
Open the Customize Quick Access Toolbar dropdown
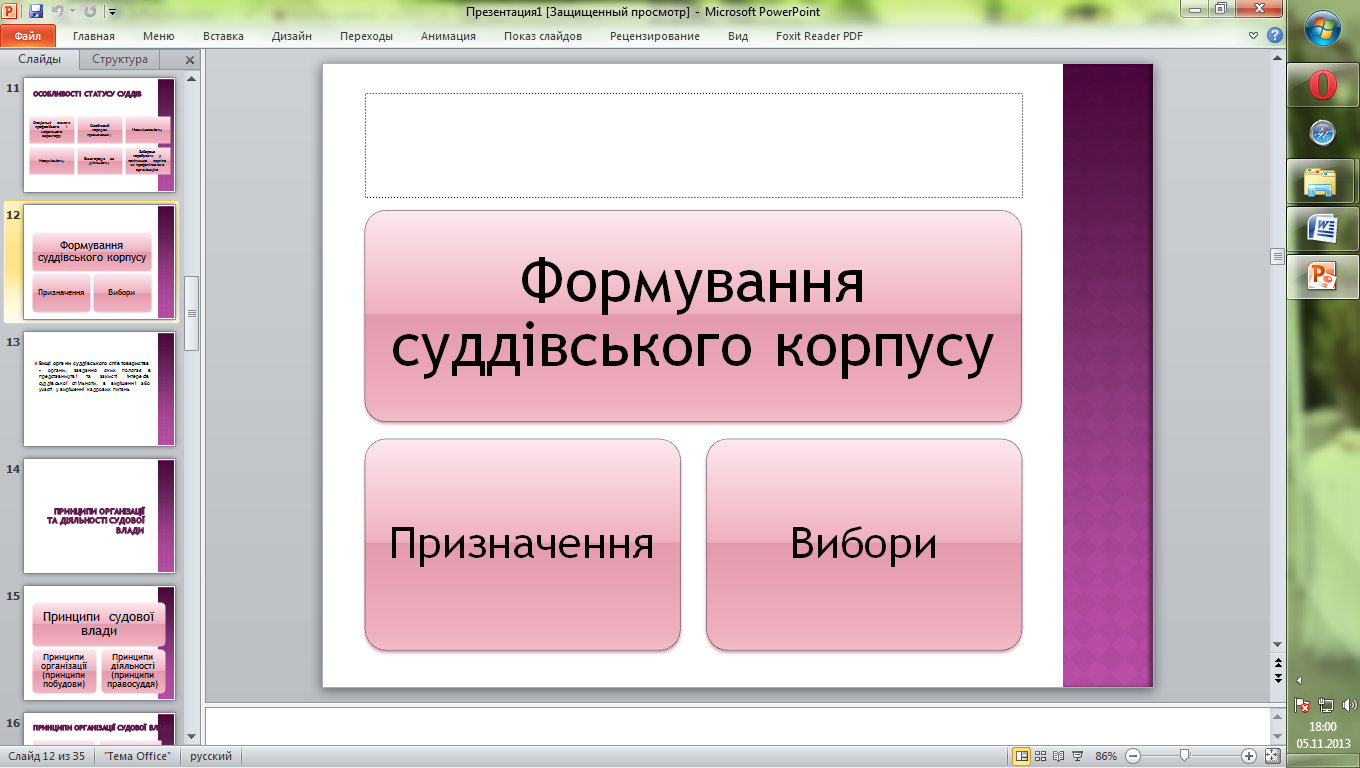point(111,13)
